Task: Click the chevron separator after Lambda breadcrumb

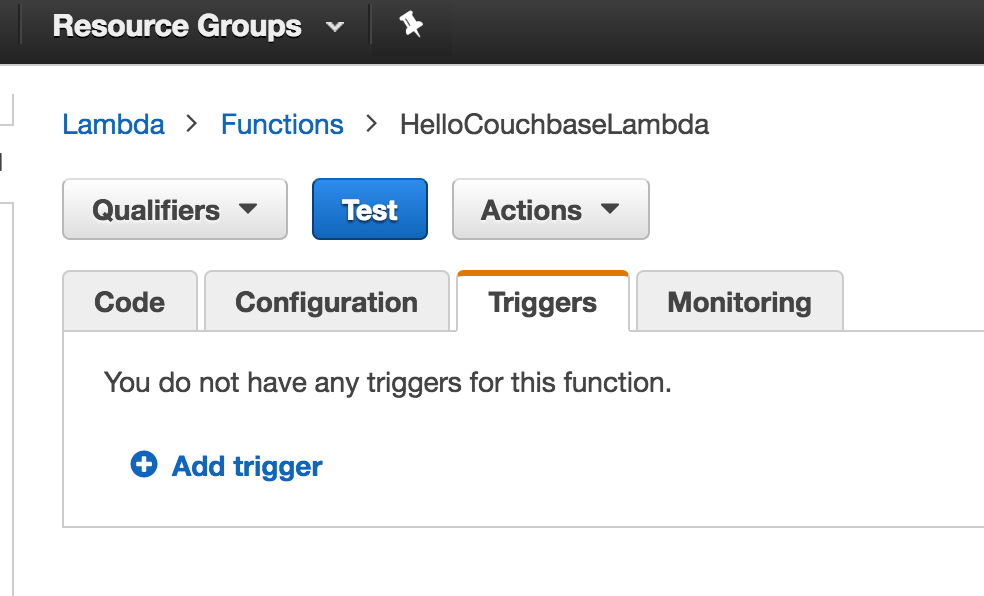Action: click(x=192, y=124)
